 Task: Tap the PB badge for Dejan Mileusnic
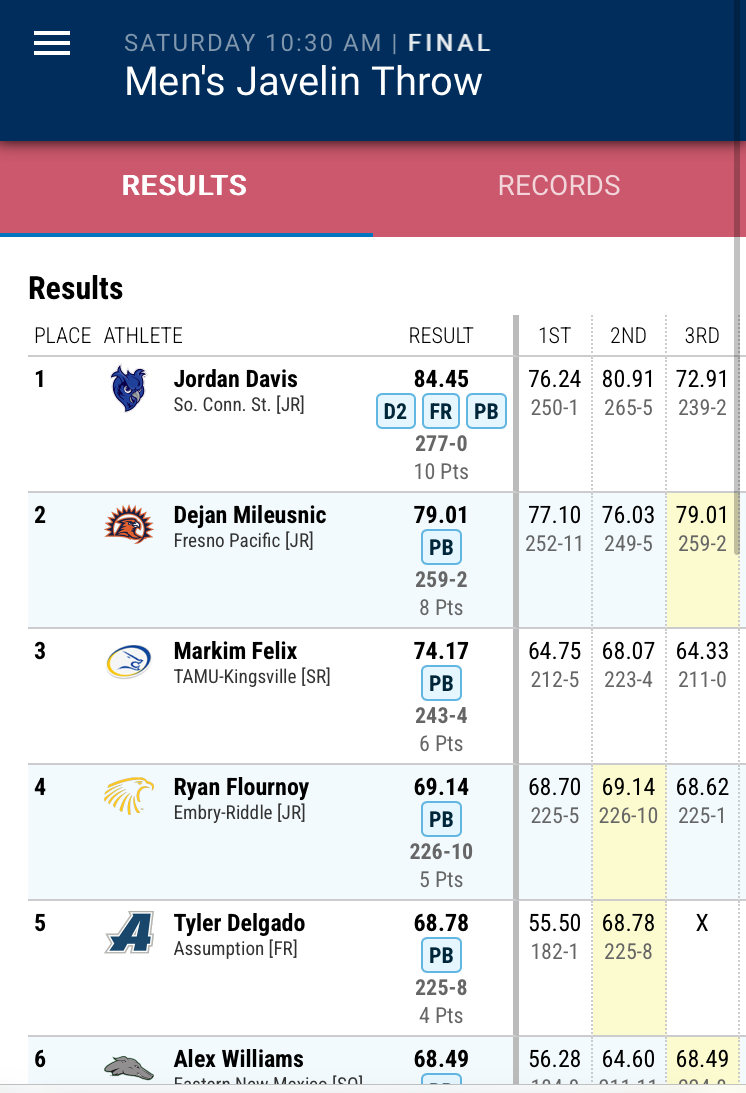point(441,548)
